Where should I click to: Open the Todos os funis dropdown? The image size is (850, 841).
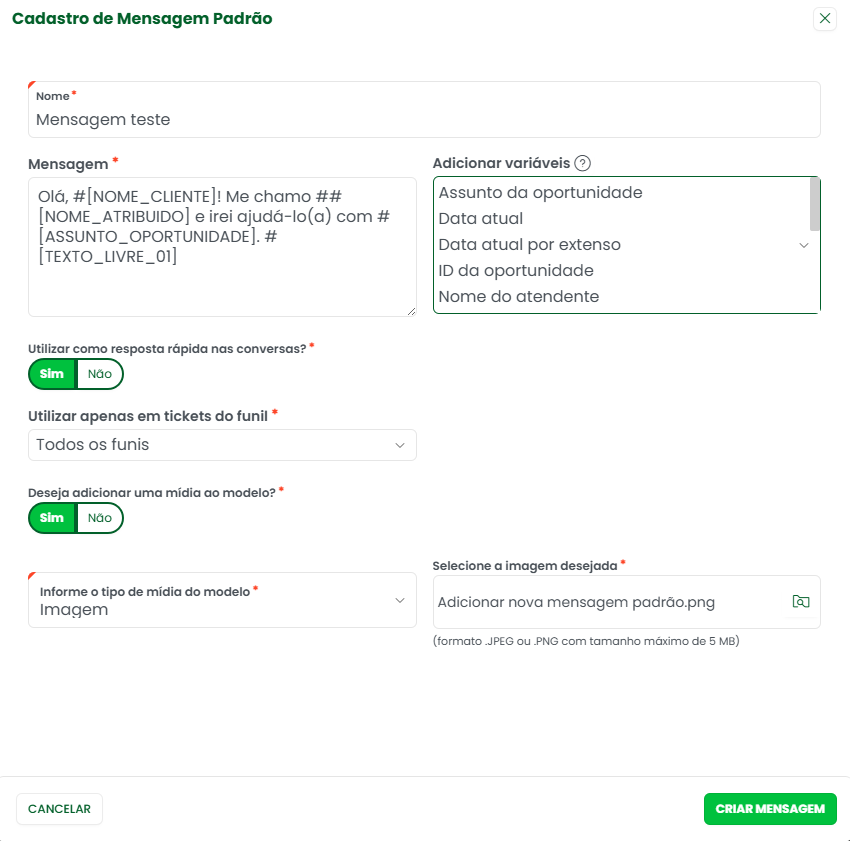(x=222, y=445)
